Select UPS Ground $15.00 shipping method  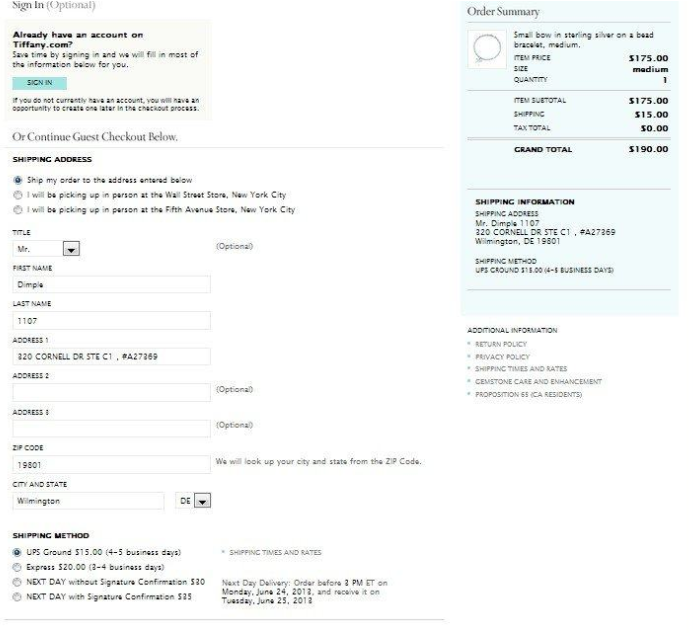[x=17, y=553]
